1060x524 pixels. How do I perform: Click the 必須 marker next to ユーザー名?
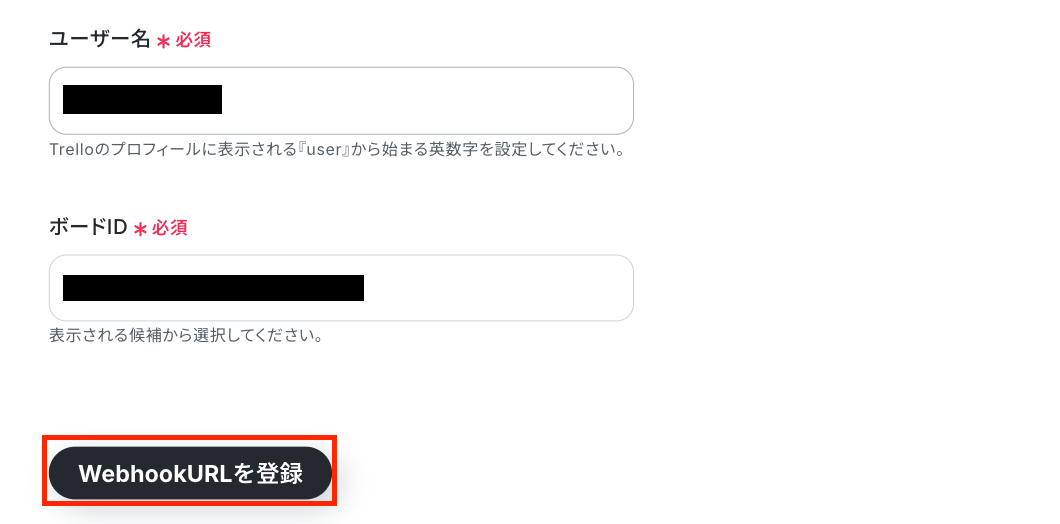[x=193, y=40]
